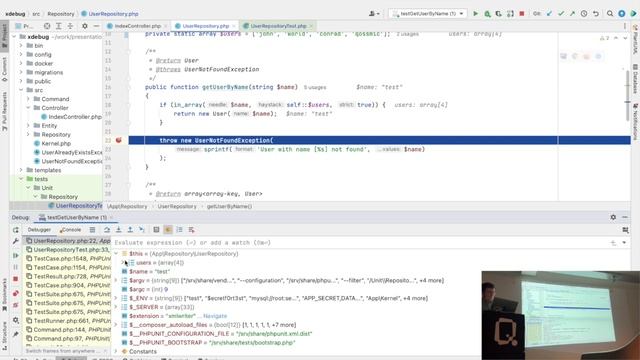Collapse all in the Project panel toolbar
The width and height of the screenshot is (640, 360).
70,26
